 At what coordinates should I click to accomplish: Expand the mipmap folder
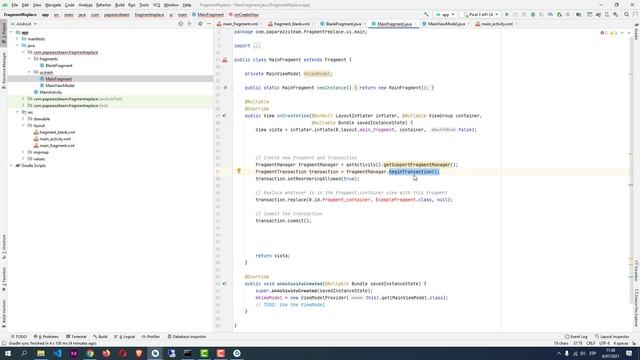tap(23, 152)
